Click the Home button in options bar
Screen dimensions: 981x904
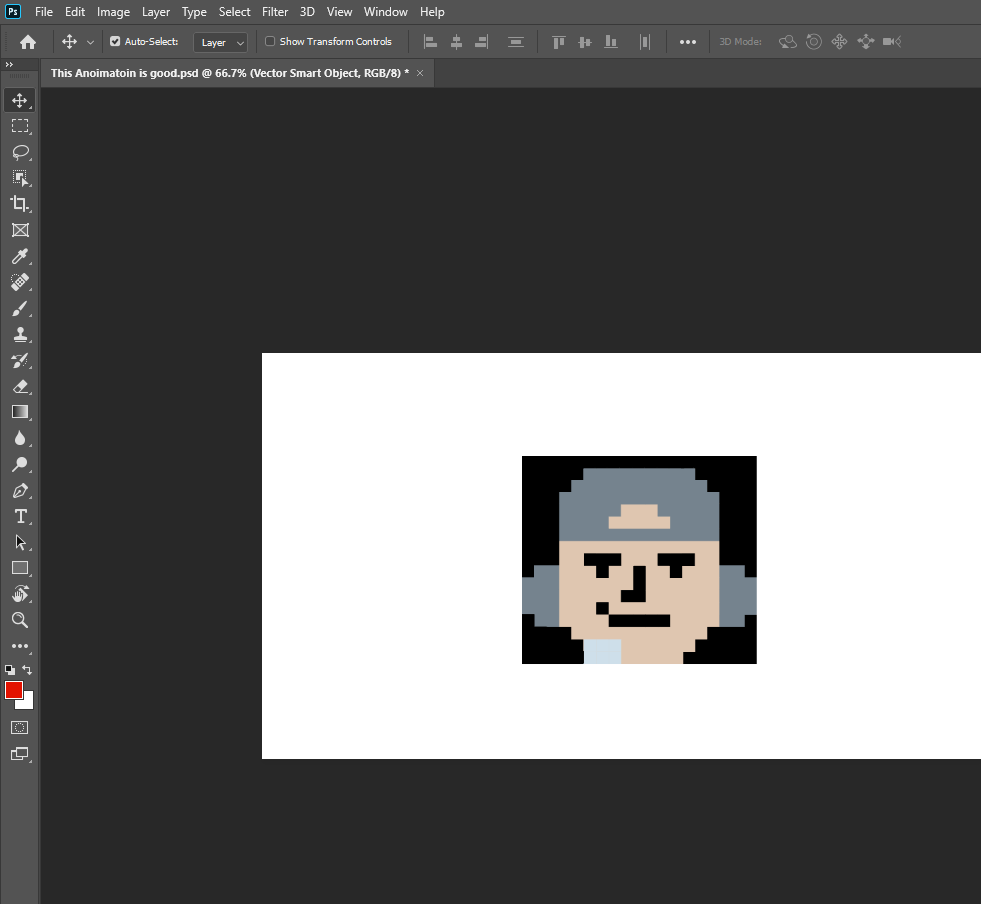[x=28, y=42]
